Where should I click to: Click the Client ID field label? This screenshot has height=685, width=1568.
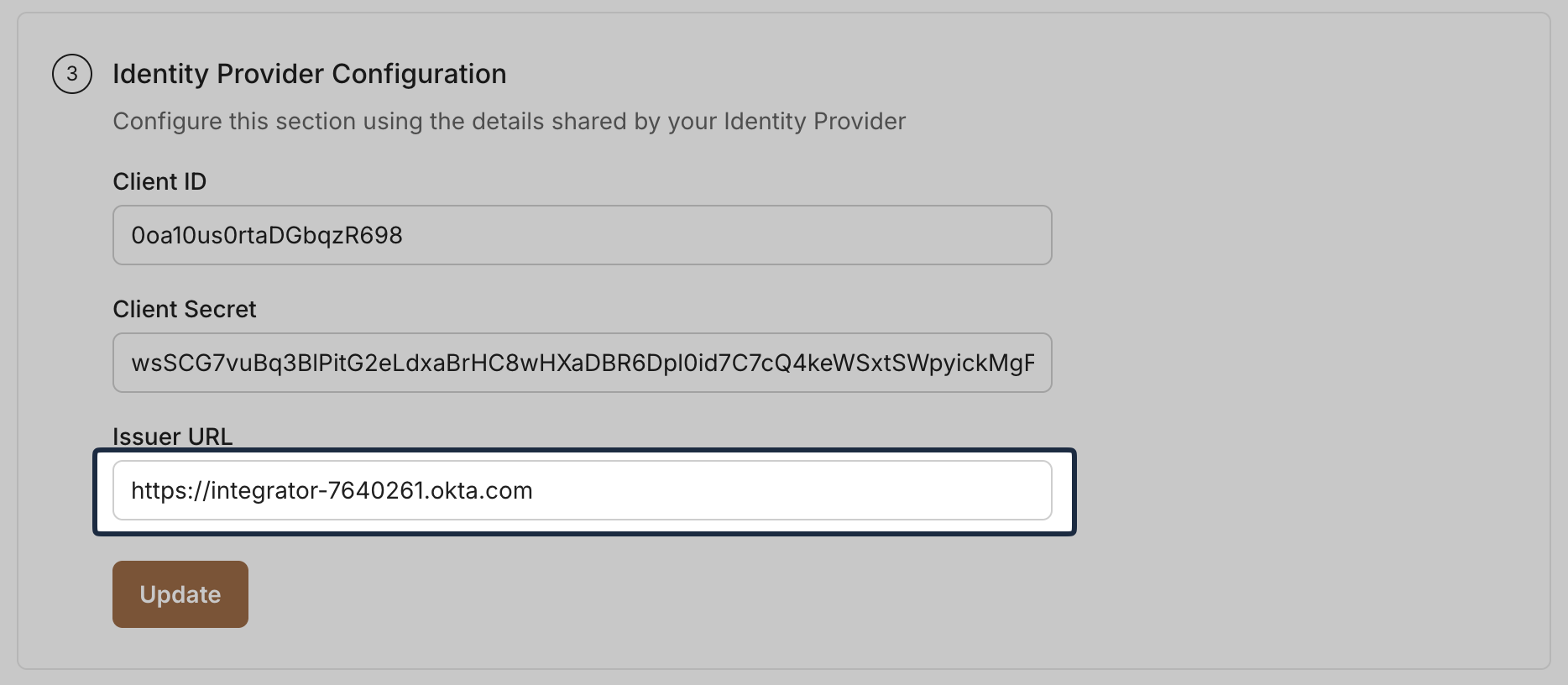pos(159,180)
